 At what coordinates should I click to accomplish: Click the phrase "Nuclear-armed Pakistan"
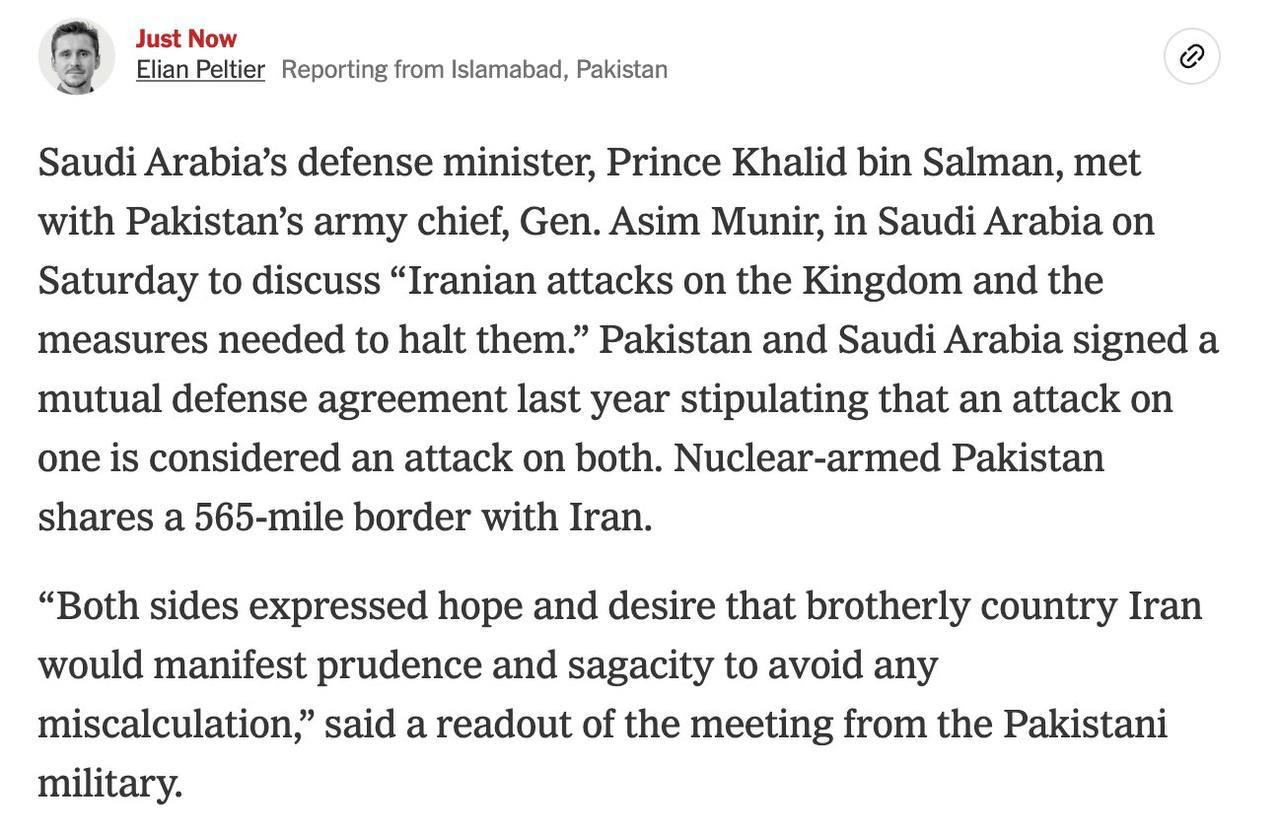click(888, 458)
